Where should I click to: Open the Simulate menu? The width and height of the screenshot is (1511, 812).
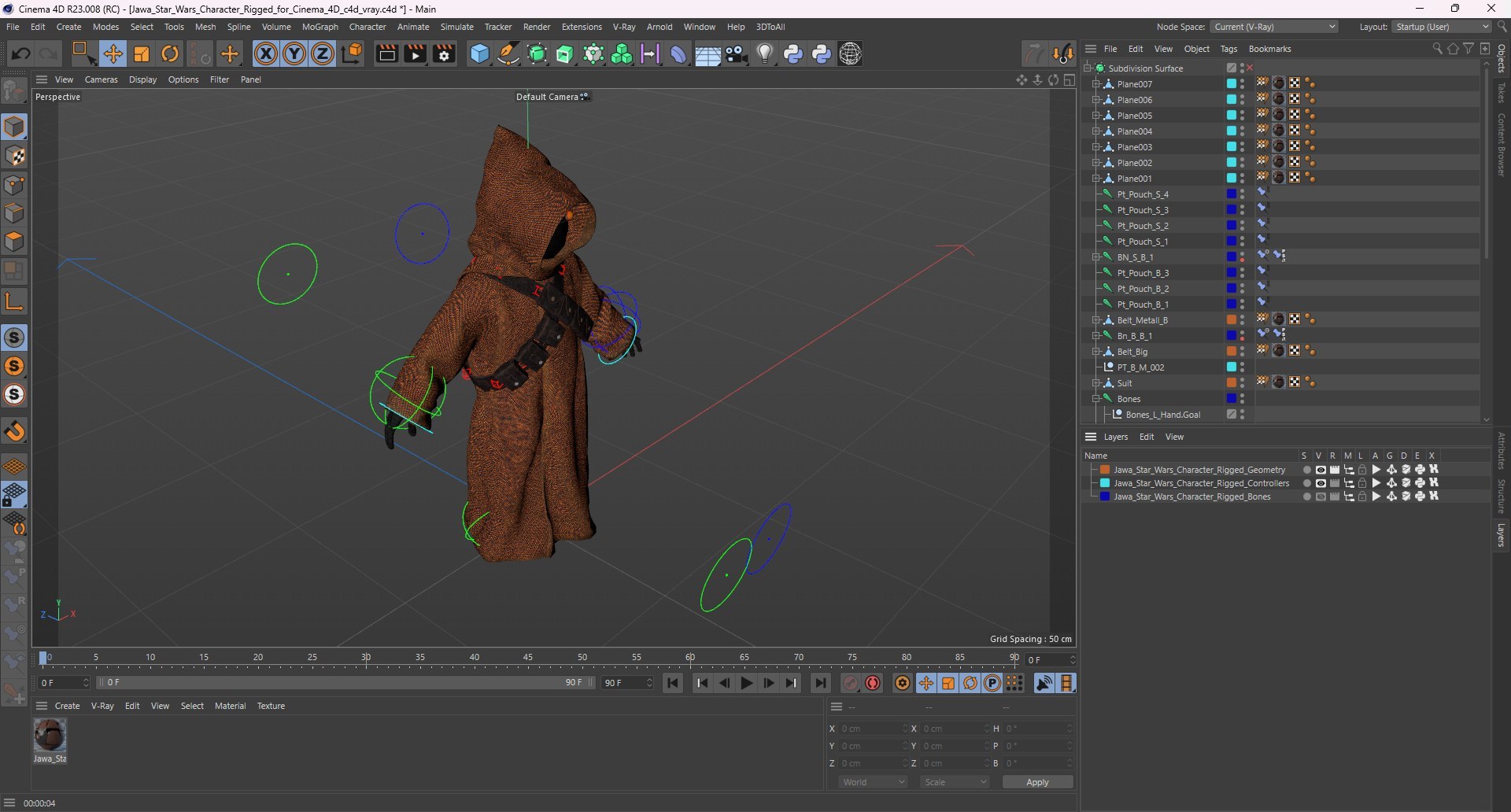click(x=457, y=27)
